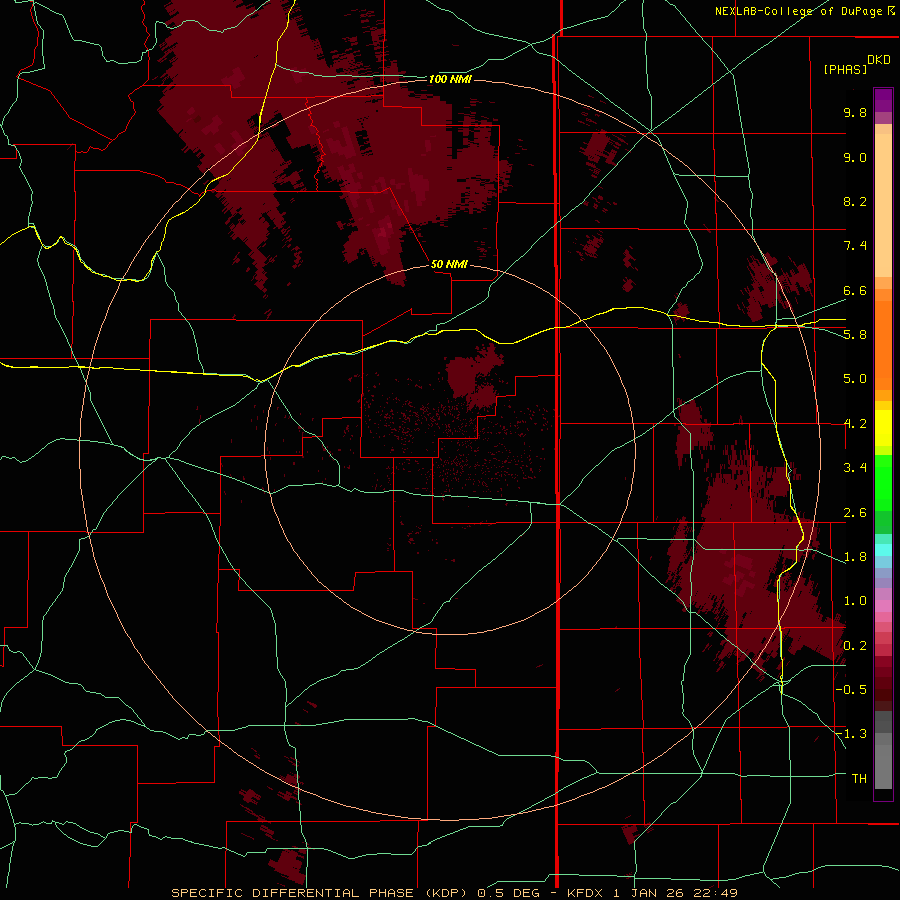Click the 100 NMI range ring label
900x900 pixels.
point(450,79)
